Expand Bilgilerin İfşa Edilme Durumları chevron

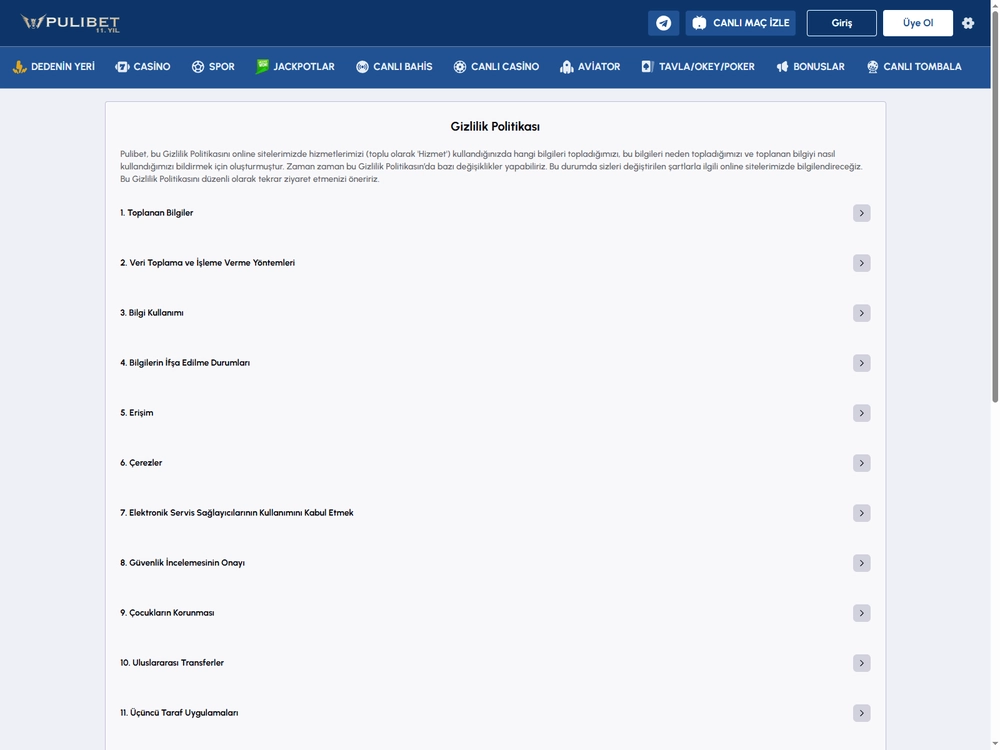[x=862, y=363]
